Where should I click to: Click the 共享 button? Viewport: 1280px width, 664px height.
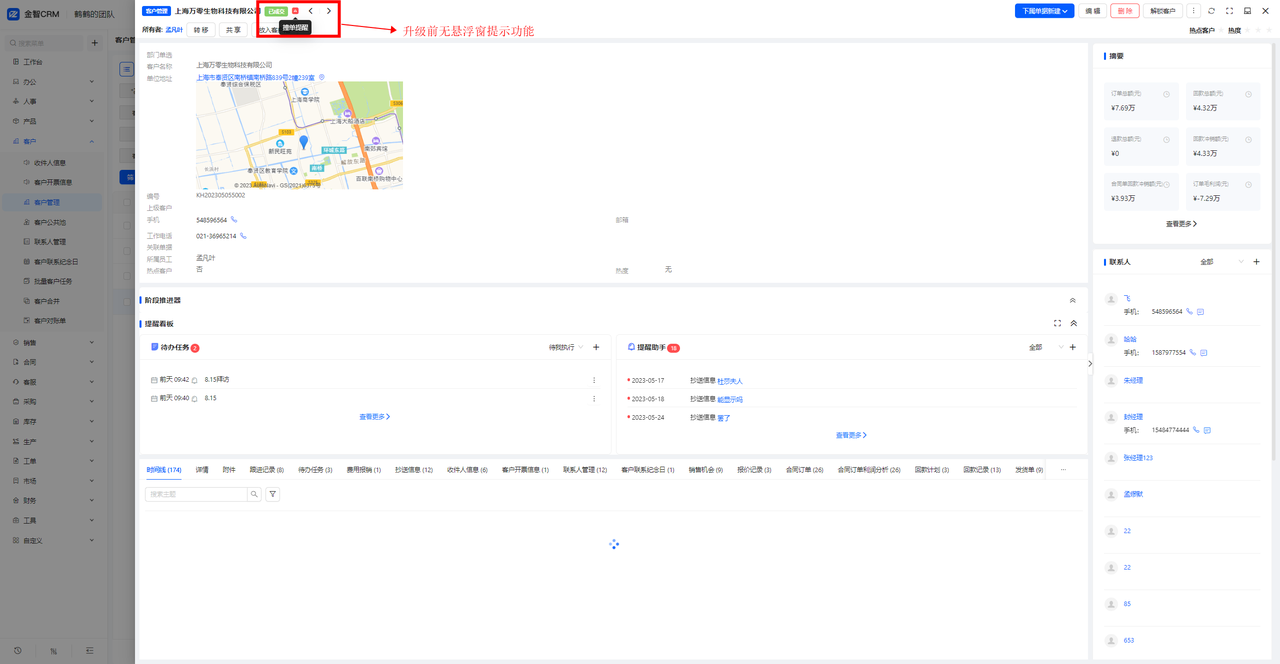(x=233, y=30)
